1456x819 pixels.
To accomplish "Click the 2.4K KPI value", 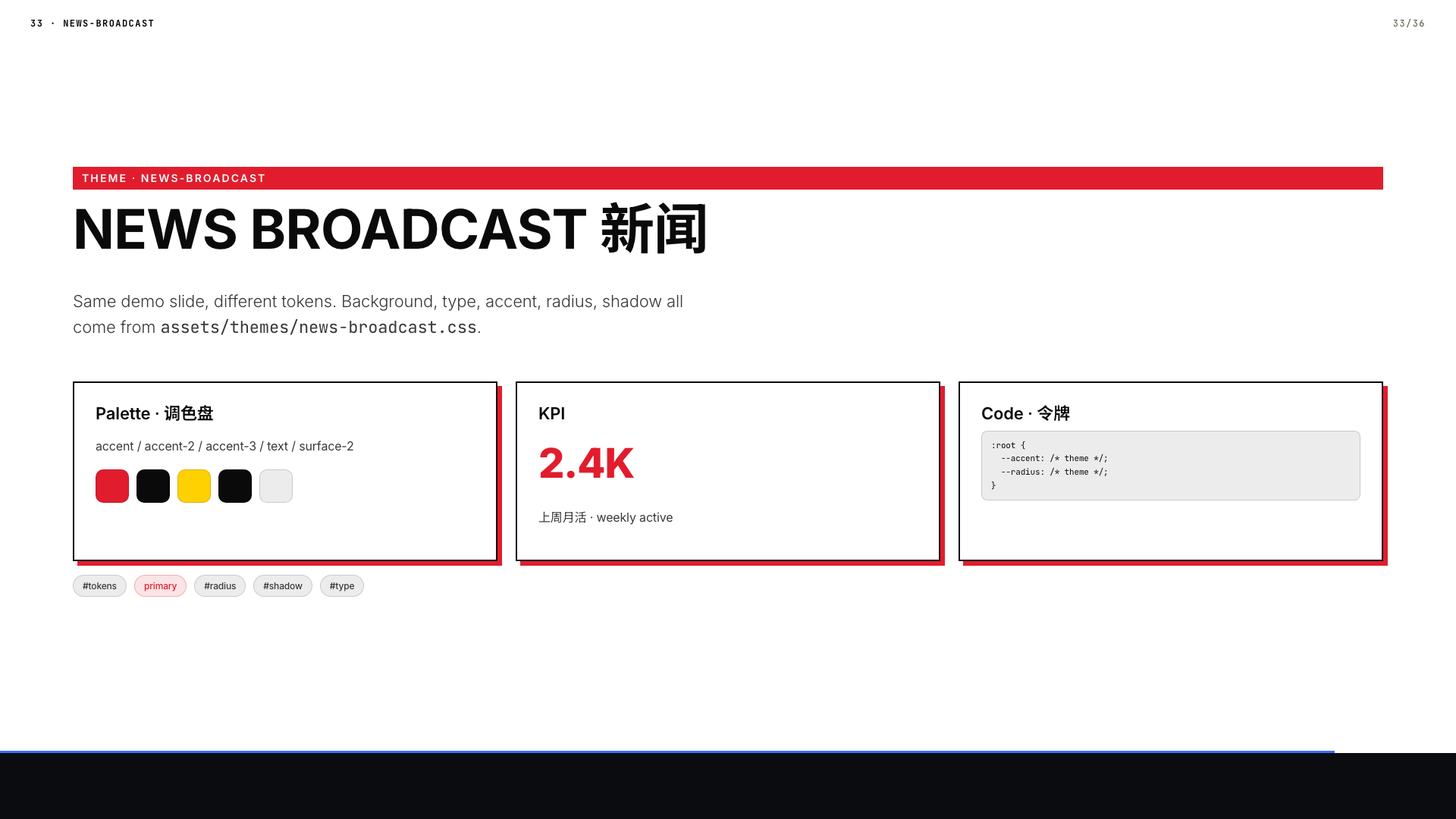I will [586, 463].
